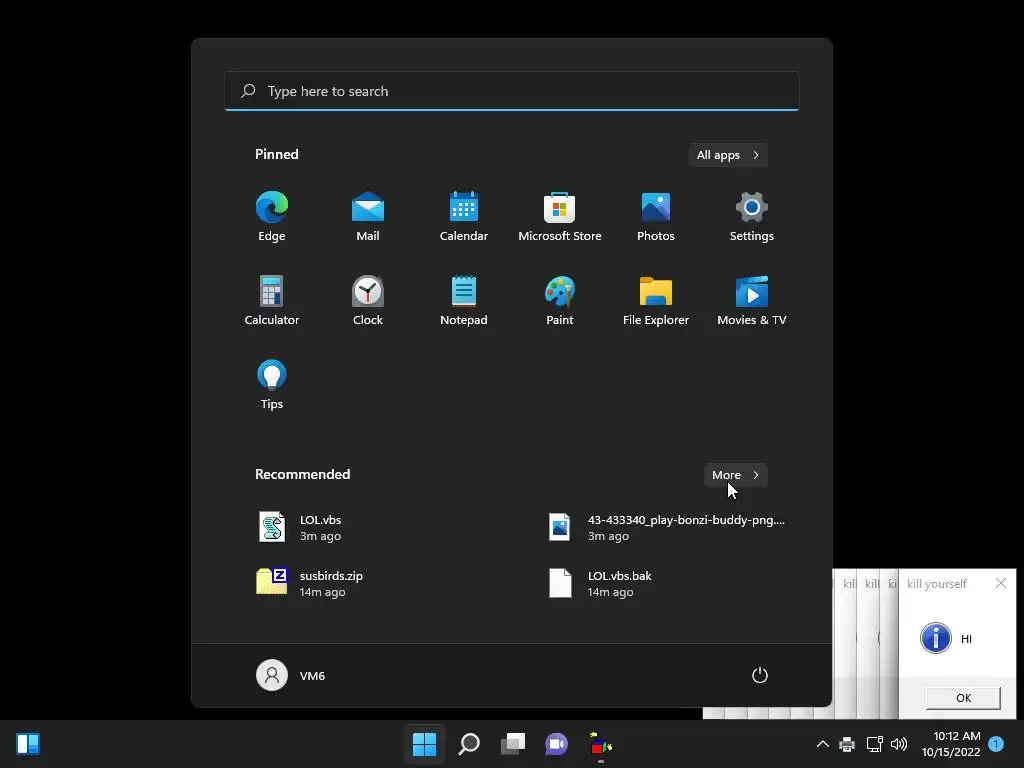The width and height of the screenshot is (1024, 768).
Task: Open the VM6 user account menu
Action: 291,675
